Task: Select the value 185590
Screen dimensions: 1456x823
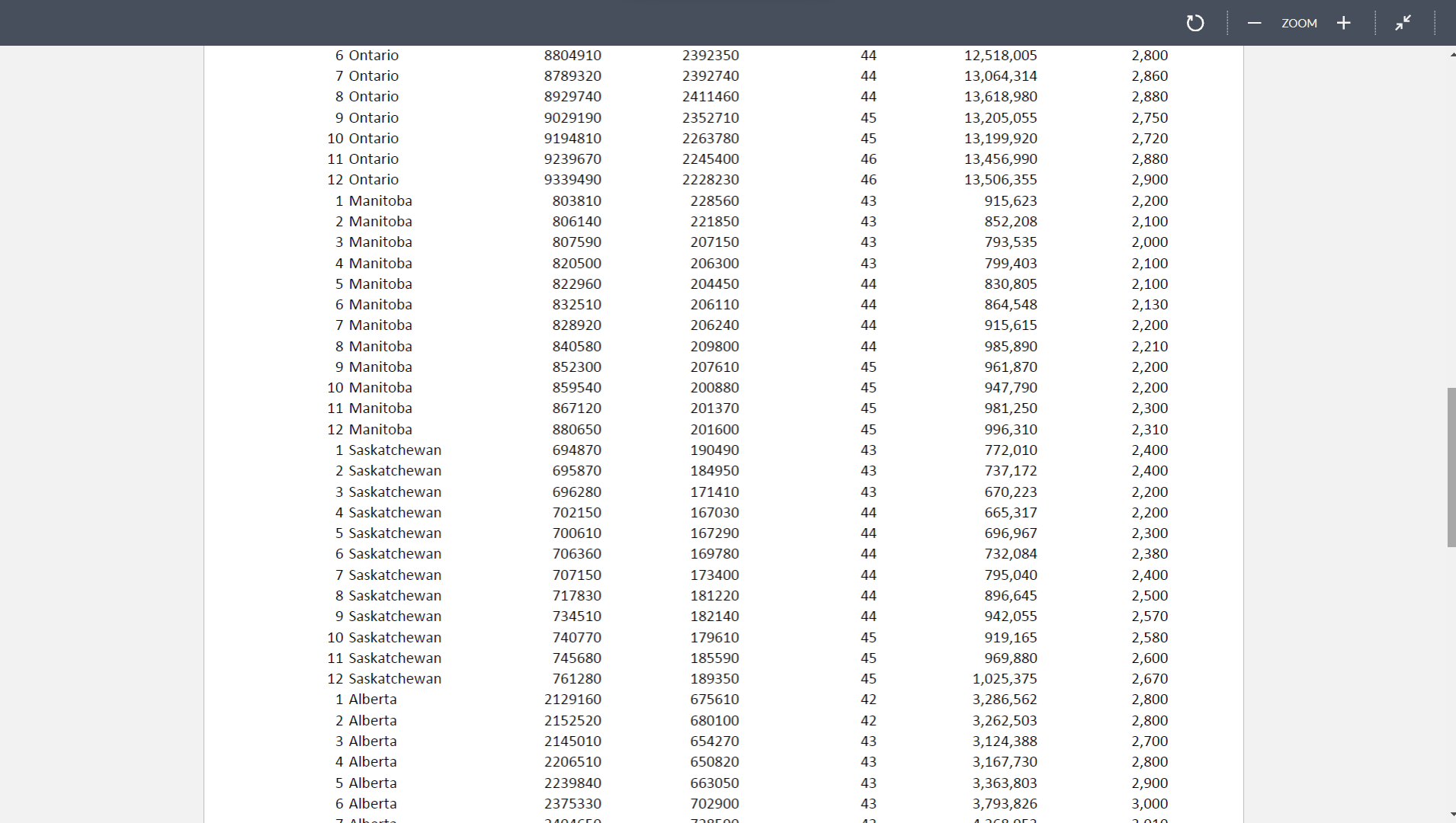Action: 715,658
